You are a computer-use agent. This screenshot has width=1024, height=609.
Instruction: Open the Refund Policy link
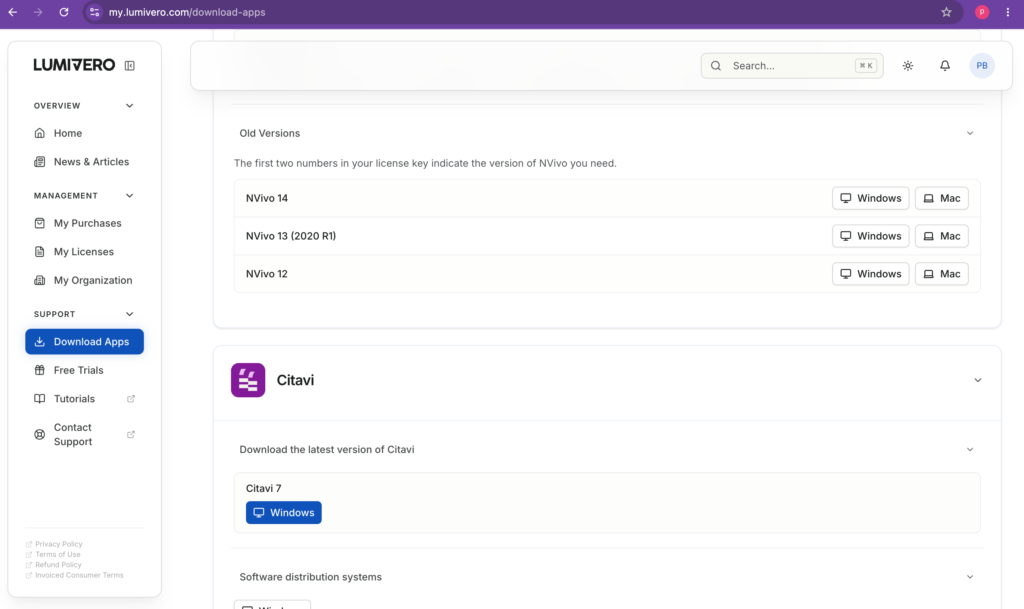coord(58,565)
